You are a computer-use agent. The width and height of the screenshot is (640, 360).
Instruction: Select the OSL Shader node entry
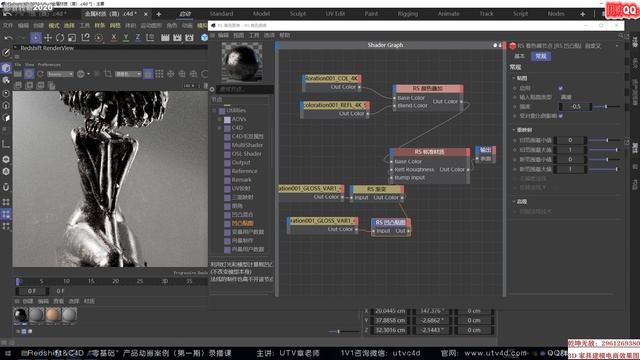247,153
